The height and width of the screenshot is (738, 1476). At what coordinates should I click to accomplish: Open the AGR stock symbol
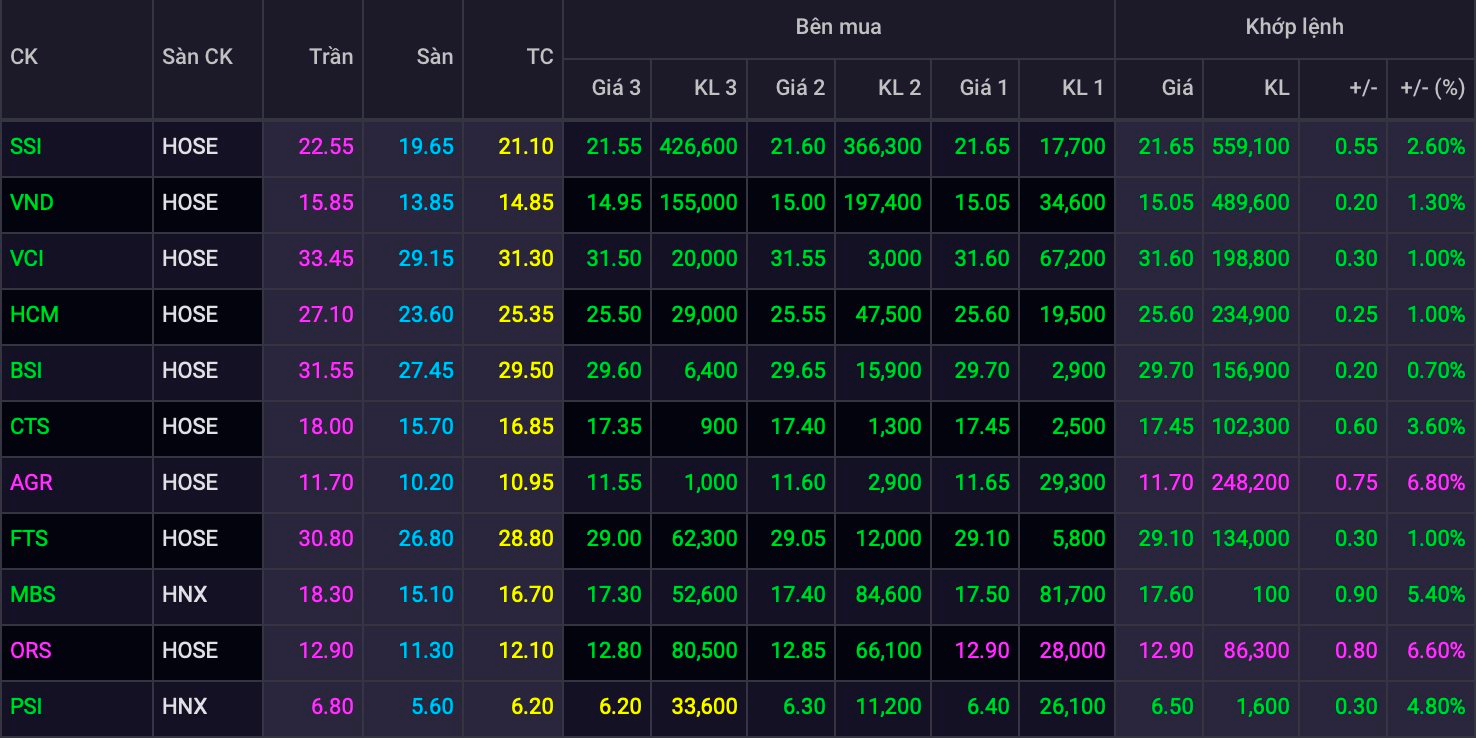click(x=31, y=483)
